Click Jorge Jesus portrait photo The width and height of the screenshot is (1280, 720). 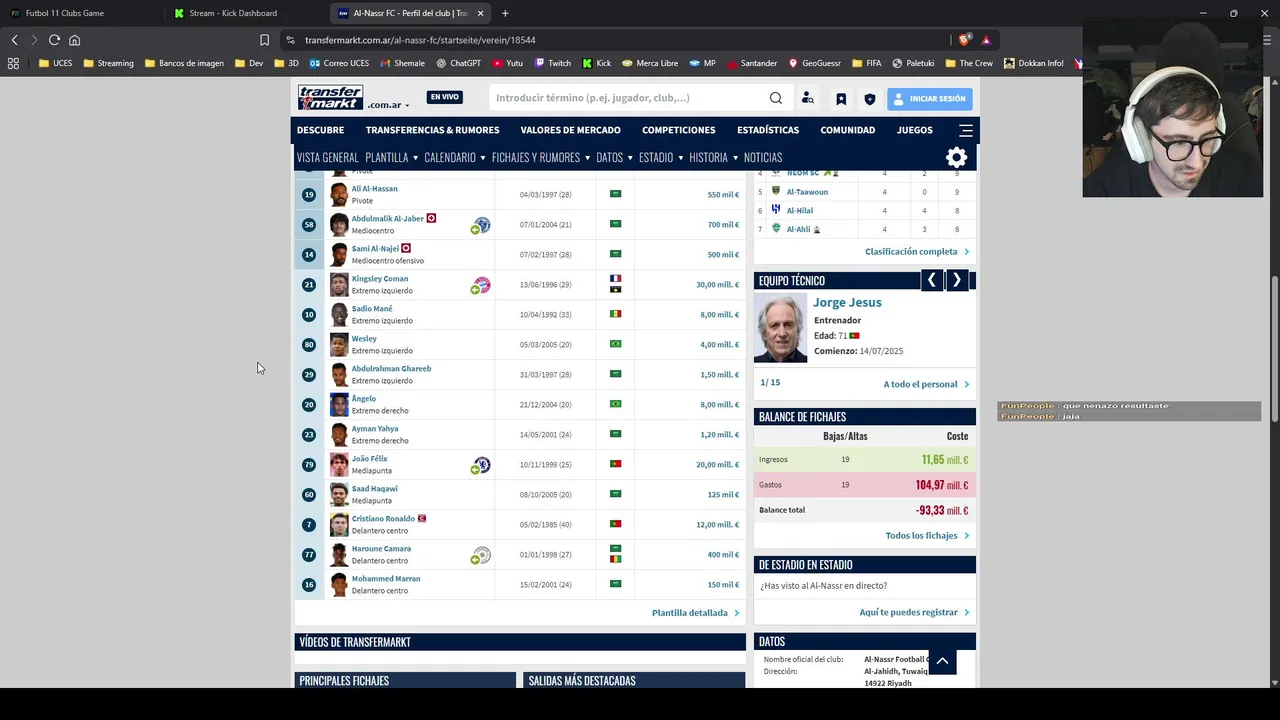point(780,328)
